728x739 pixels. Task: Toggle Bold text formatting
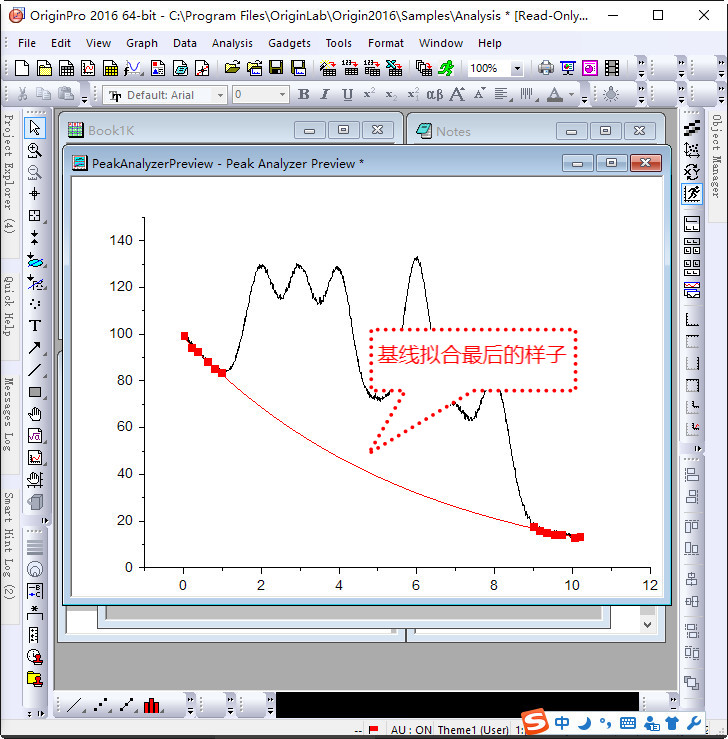pos(304,95)
